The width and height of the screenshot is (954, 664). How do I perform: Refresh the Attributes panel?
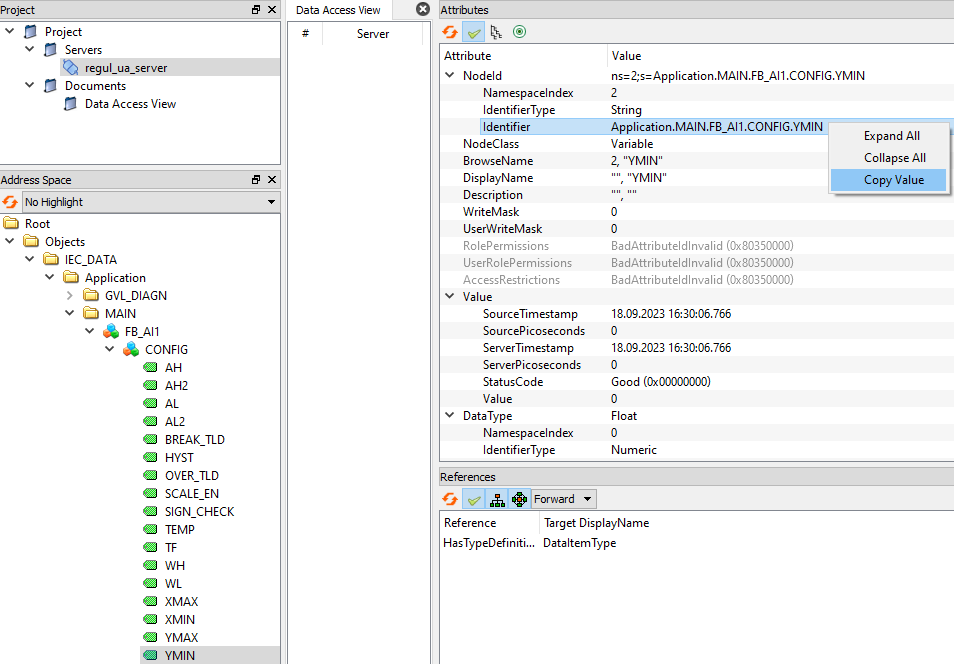tap(451, 32)
